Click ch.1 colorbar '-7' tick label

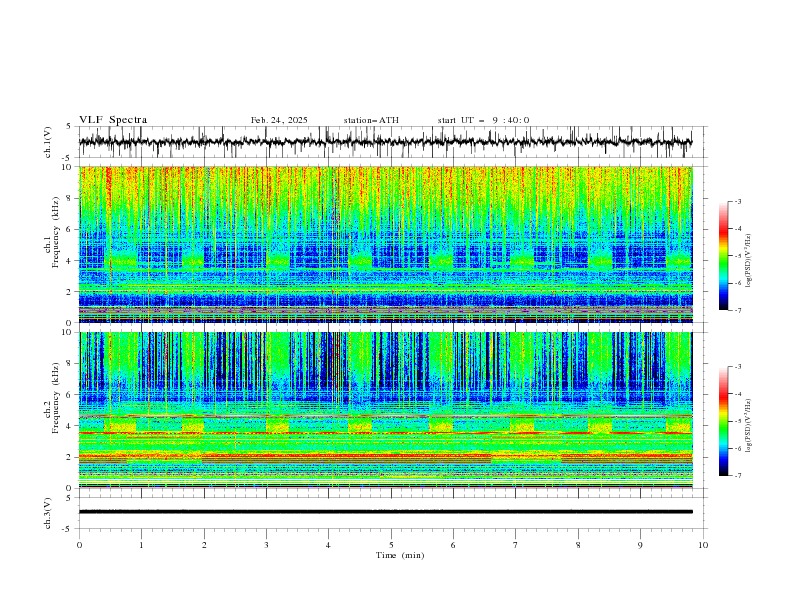[x=738, y=310]
